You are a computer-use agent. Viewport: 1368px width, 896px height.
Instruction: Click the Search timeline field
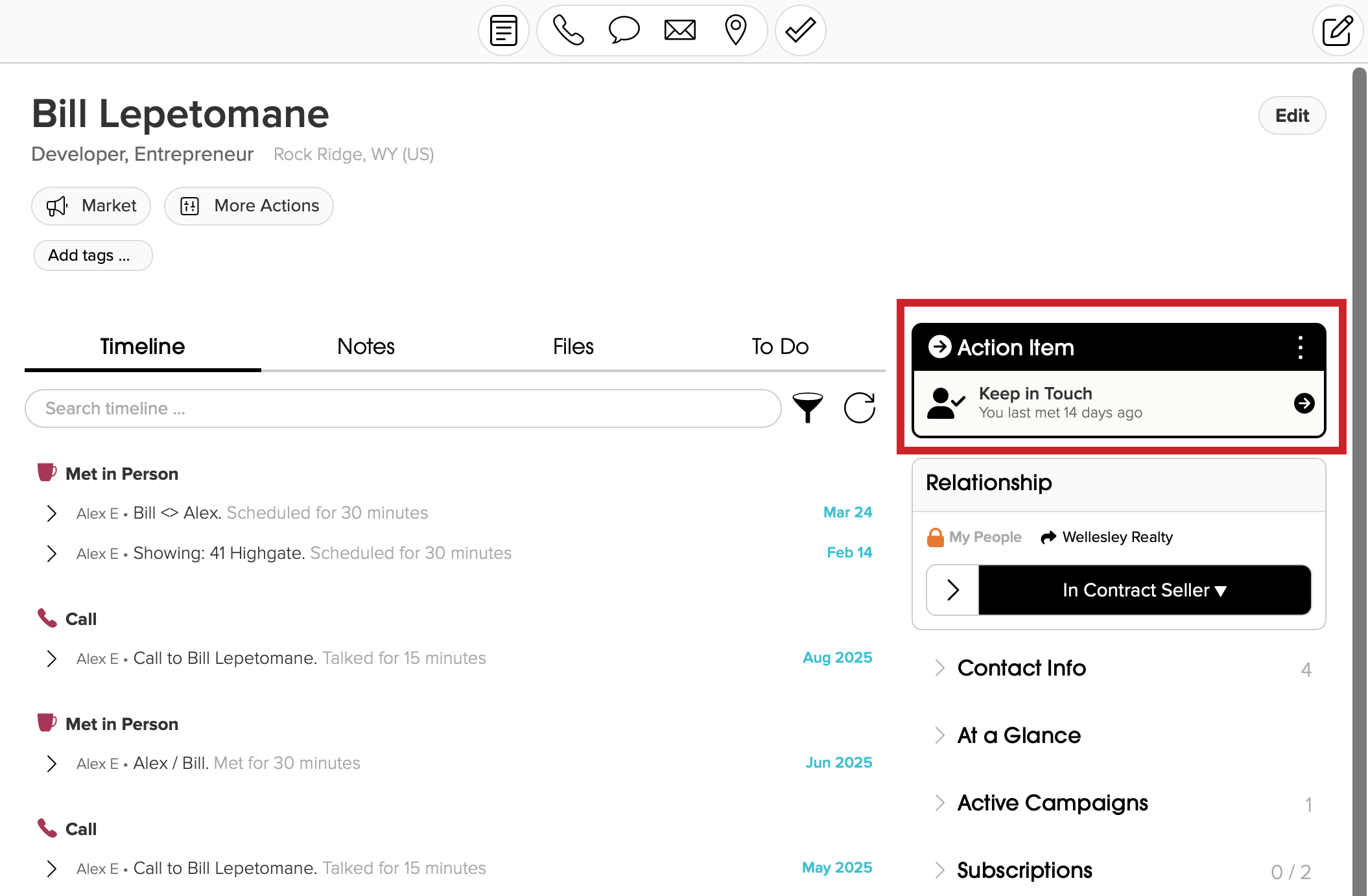point(402,408)
